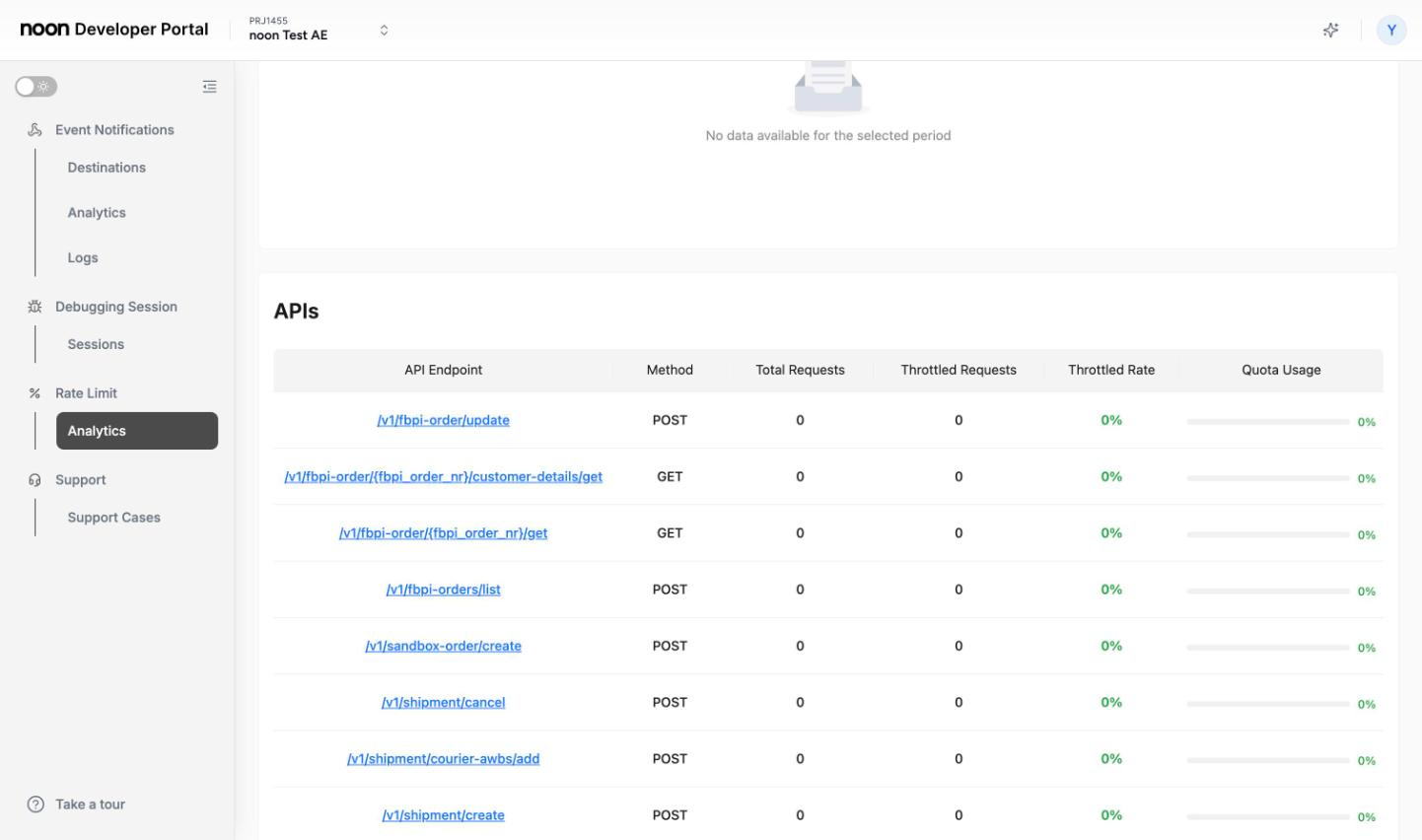The height and width of the screenshot is (840, 1422).
Task: Open the user avatar Y menu
Action: (x=1391, y=30)
